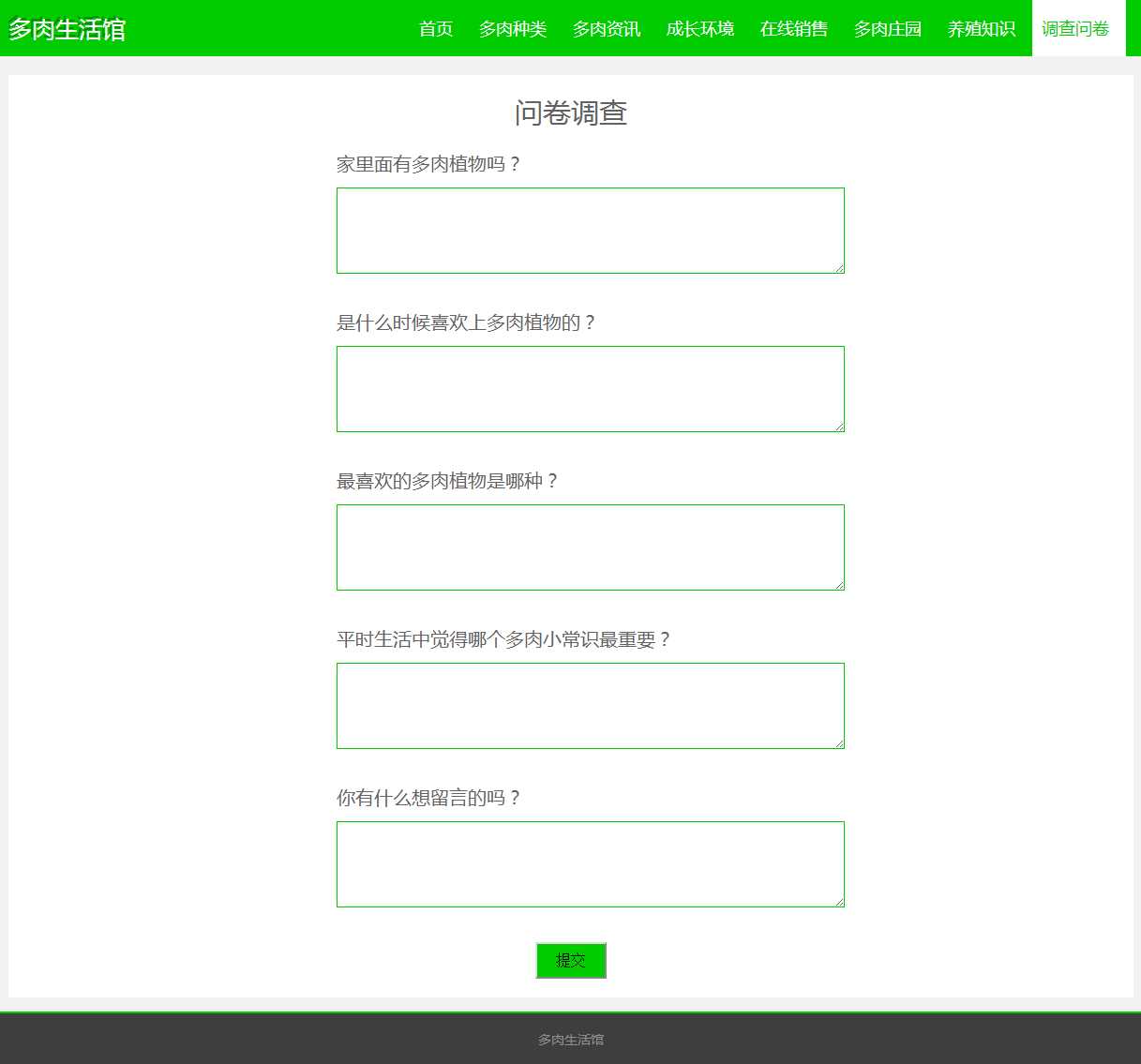Select the active 调查问卷 tab
The image size is (1141, 1064).
(x=1075, y=29)
